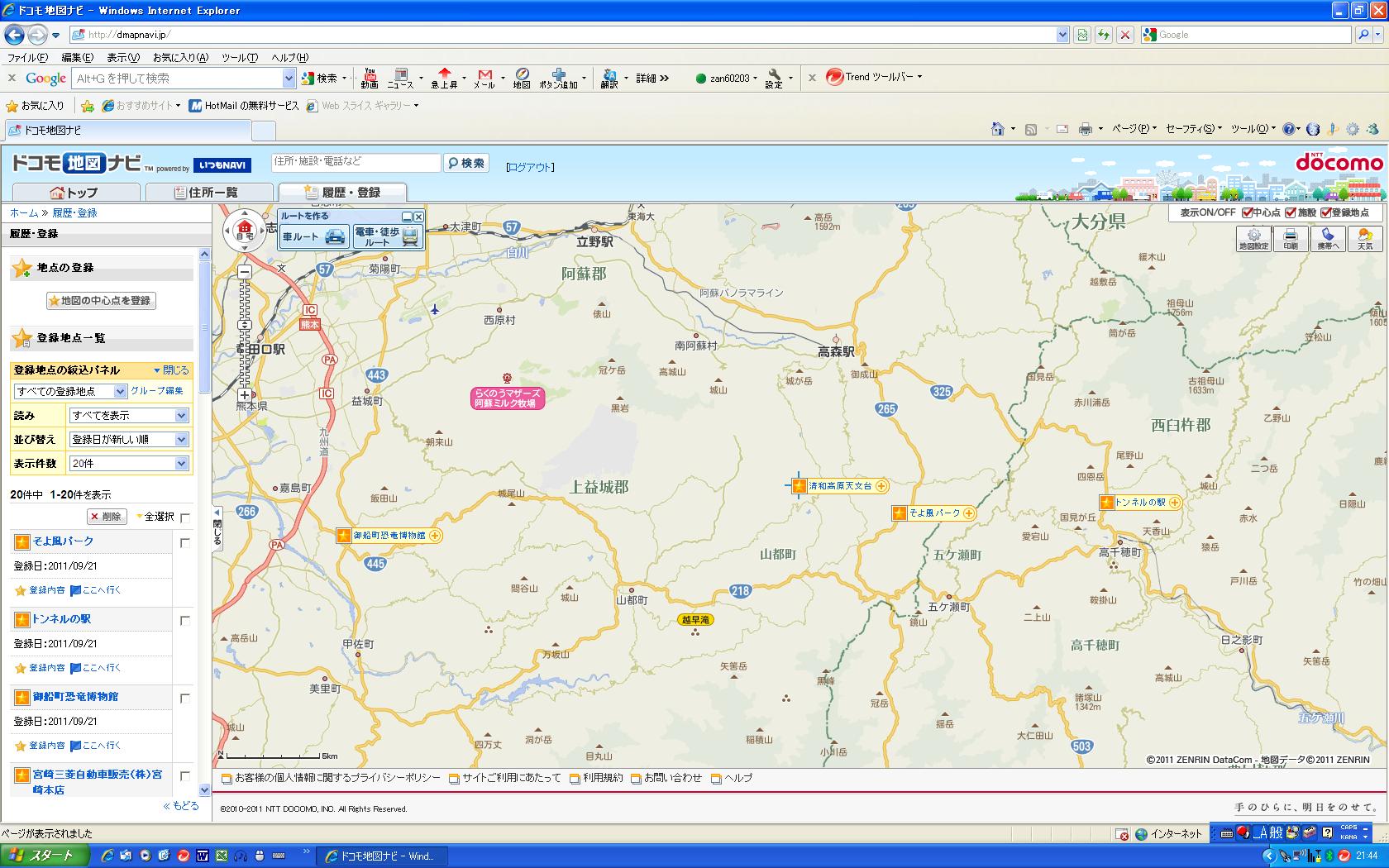
Task: Check the 全選択 select-all checkbox
Action: tap(185, 517)
